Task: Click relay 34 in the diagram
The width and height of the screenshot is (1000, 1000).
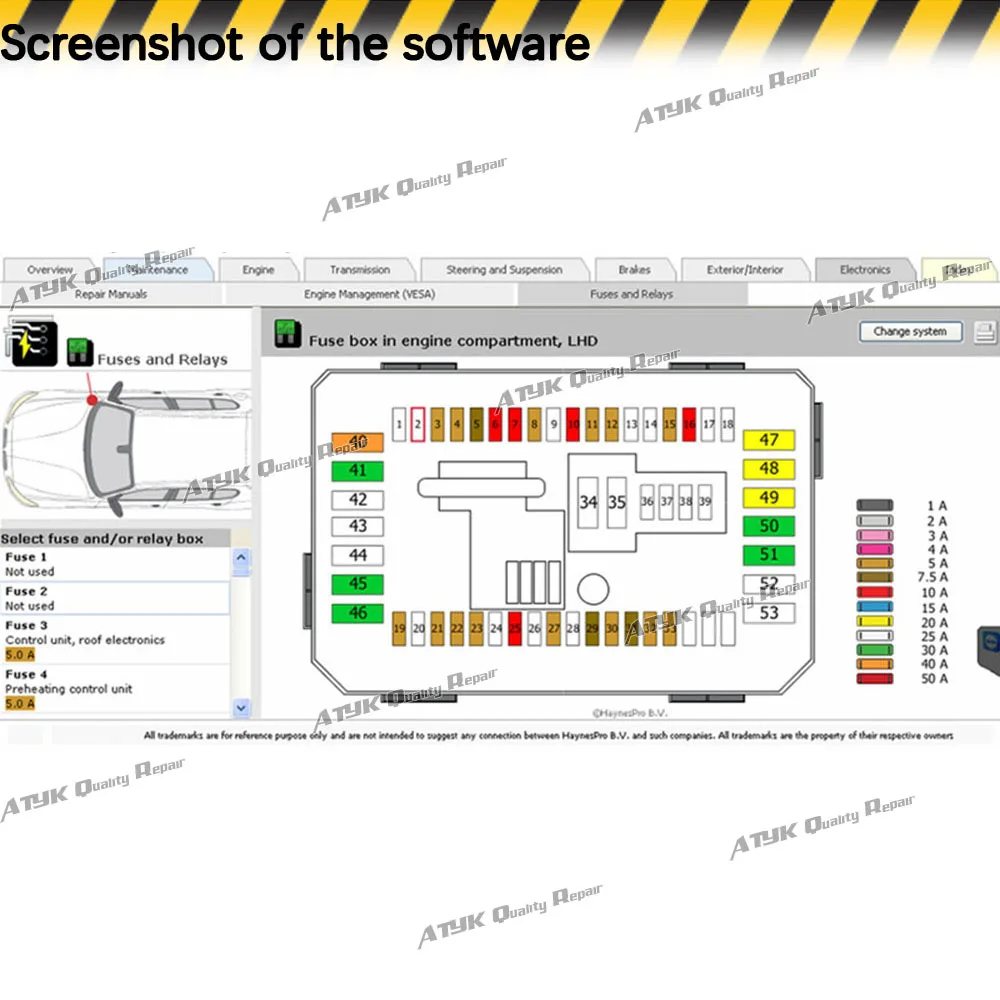Action: (588, 503)
